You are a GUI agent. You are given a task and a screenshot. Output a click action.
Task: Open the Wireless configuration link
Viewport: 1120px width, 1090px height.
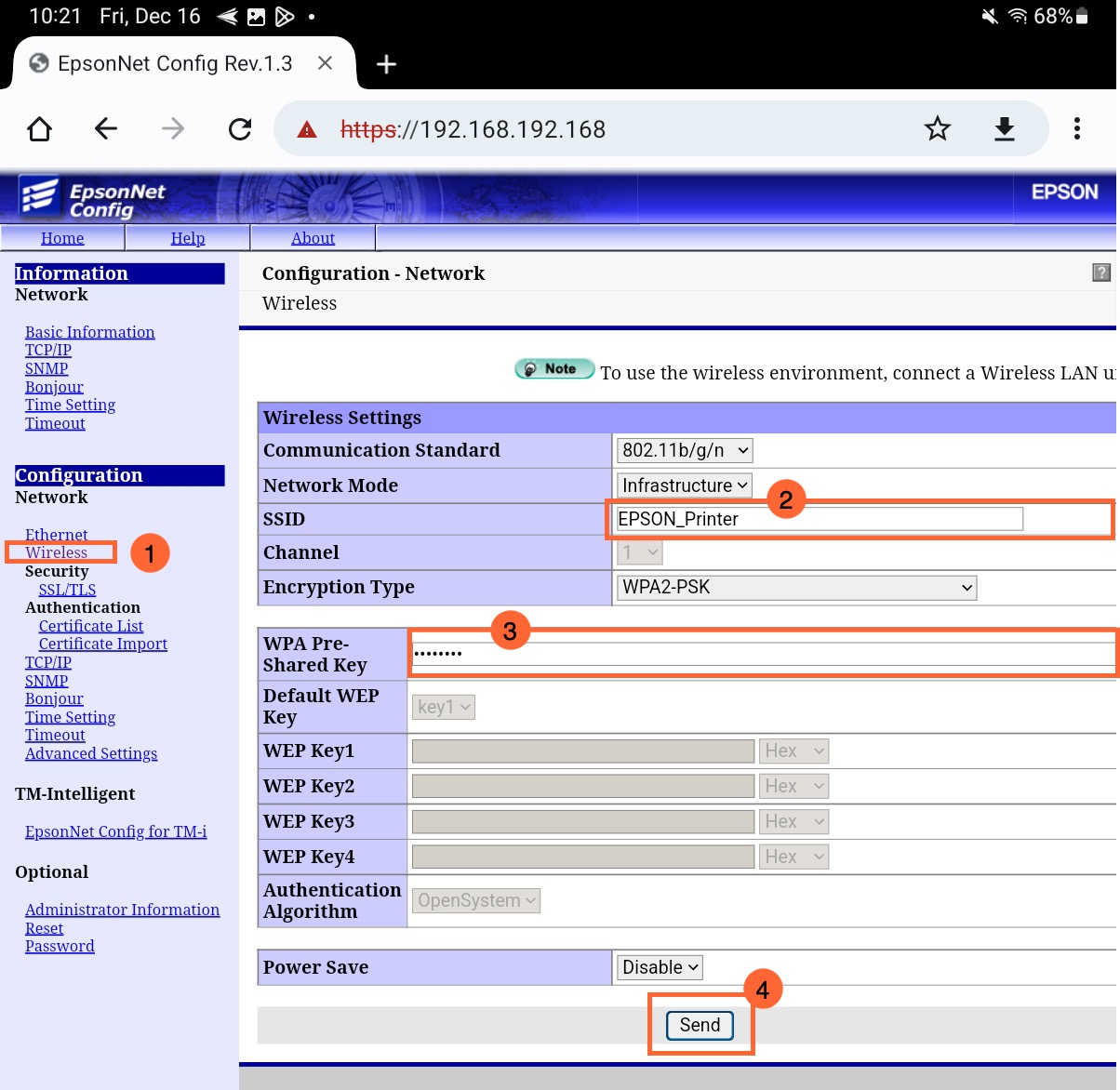[57, 552]
